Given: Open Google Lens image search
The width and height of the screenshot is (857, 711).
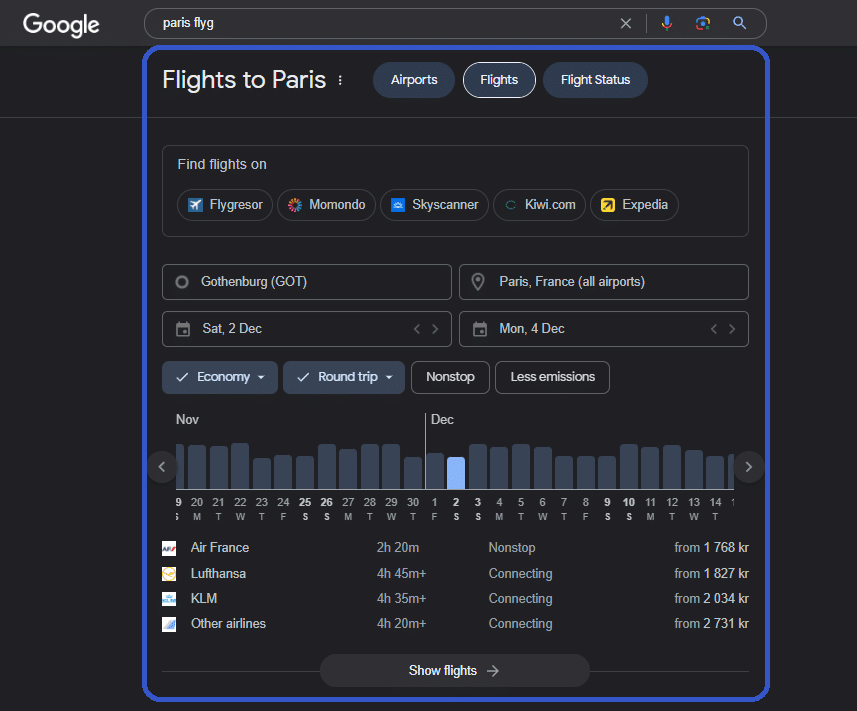Looking at the screenshot, I should click(x=703, y=23).
